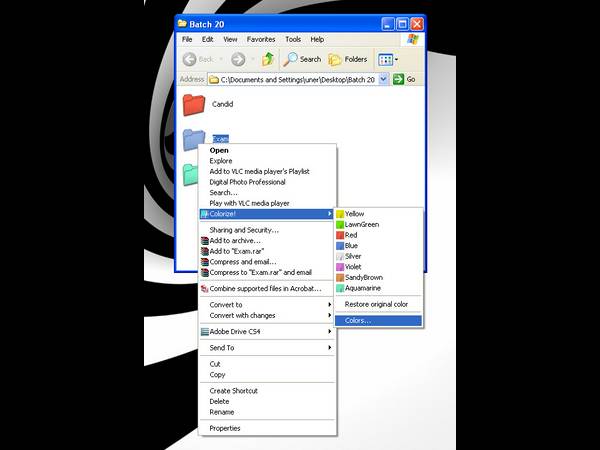Open the Search pane from toolbar
The image size is (600, 450).
302,59
